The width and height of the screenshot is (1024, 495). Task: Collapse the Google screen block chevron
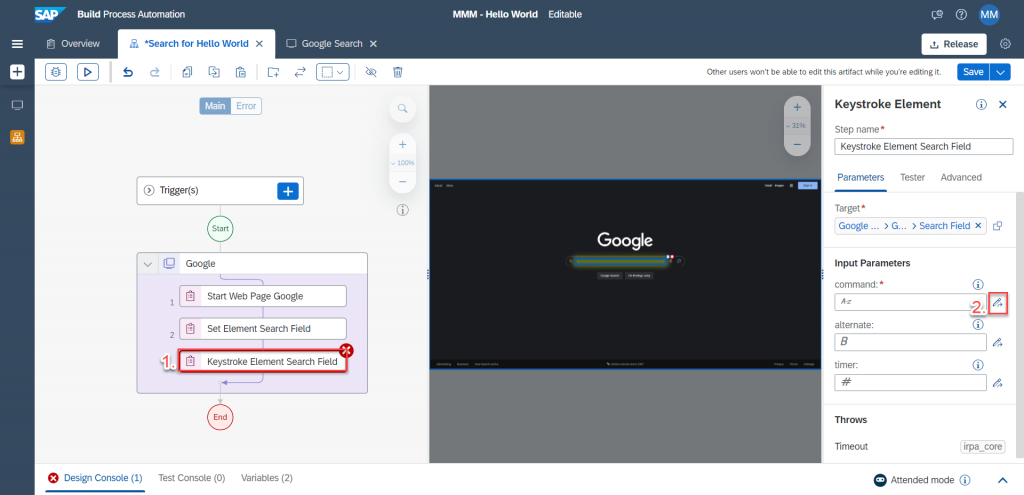click(x=148, y=264)
